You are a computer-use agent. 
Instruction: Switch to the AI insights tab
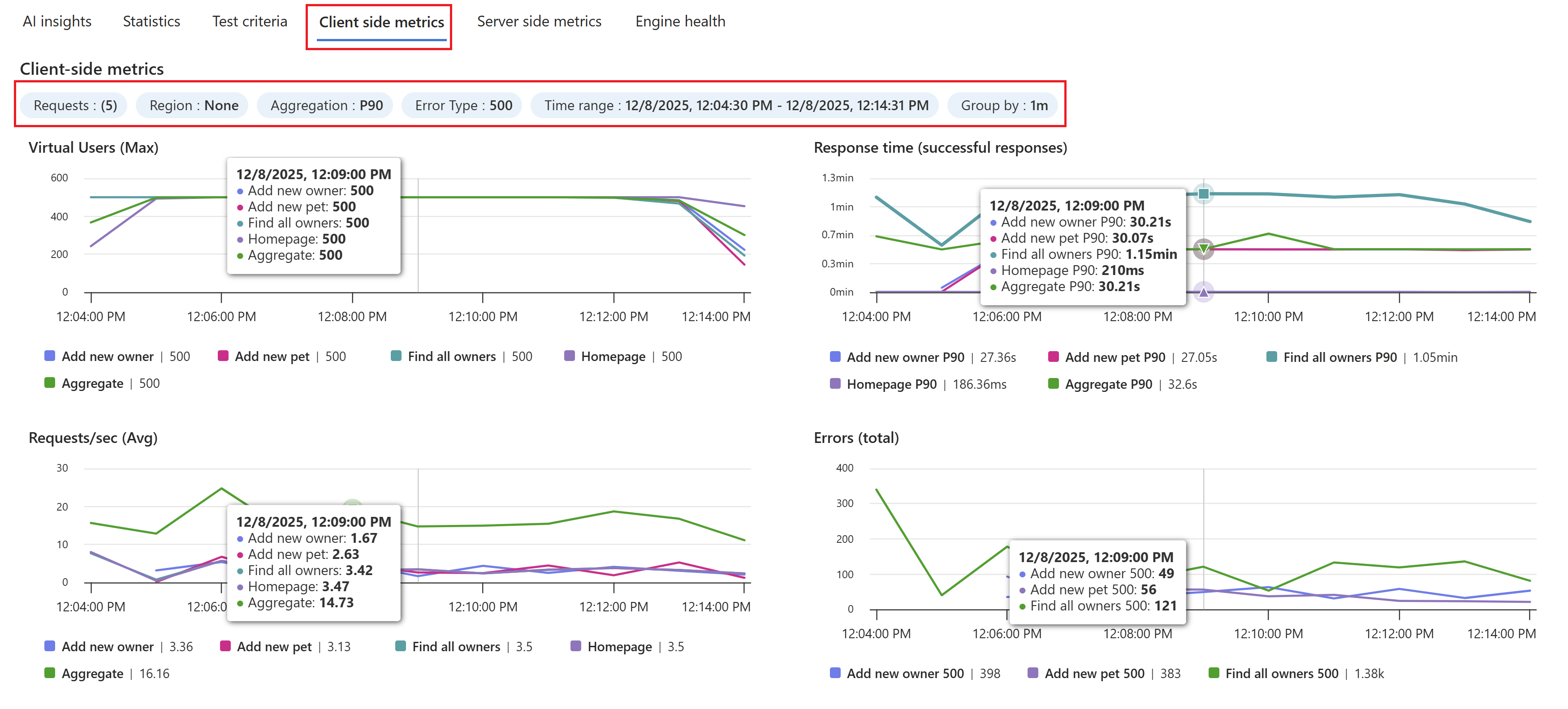[x=56, y=21]
